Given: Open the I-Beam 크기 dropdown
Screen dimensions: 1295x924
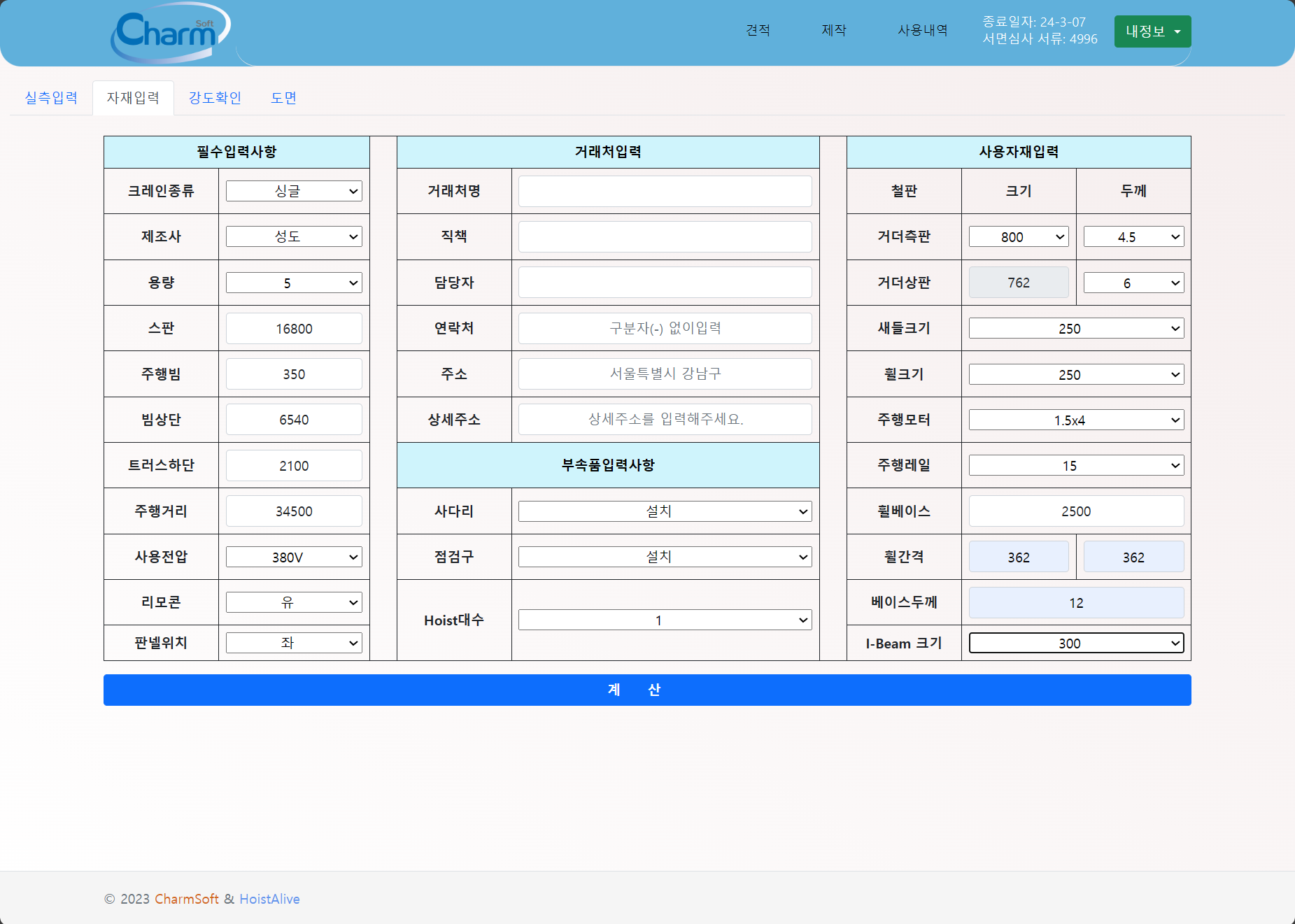Looking at the screenshot, I should click(x=1075, y=644).
